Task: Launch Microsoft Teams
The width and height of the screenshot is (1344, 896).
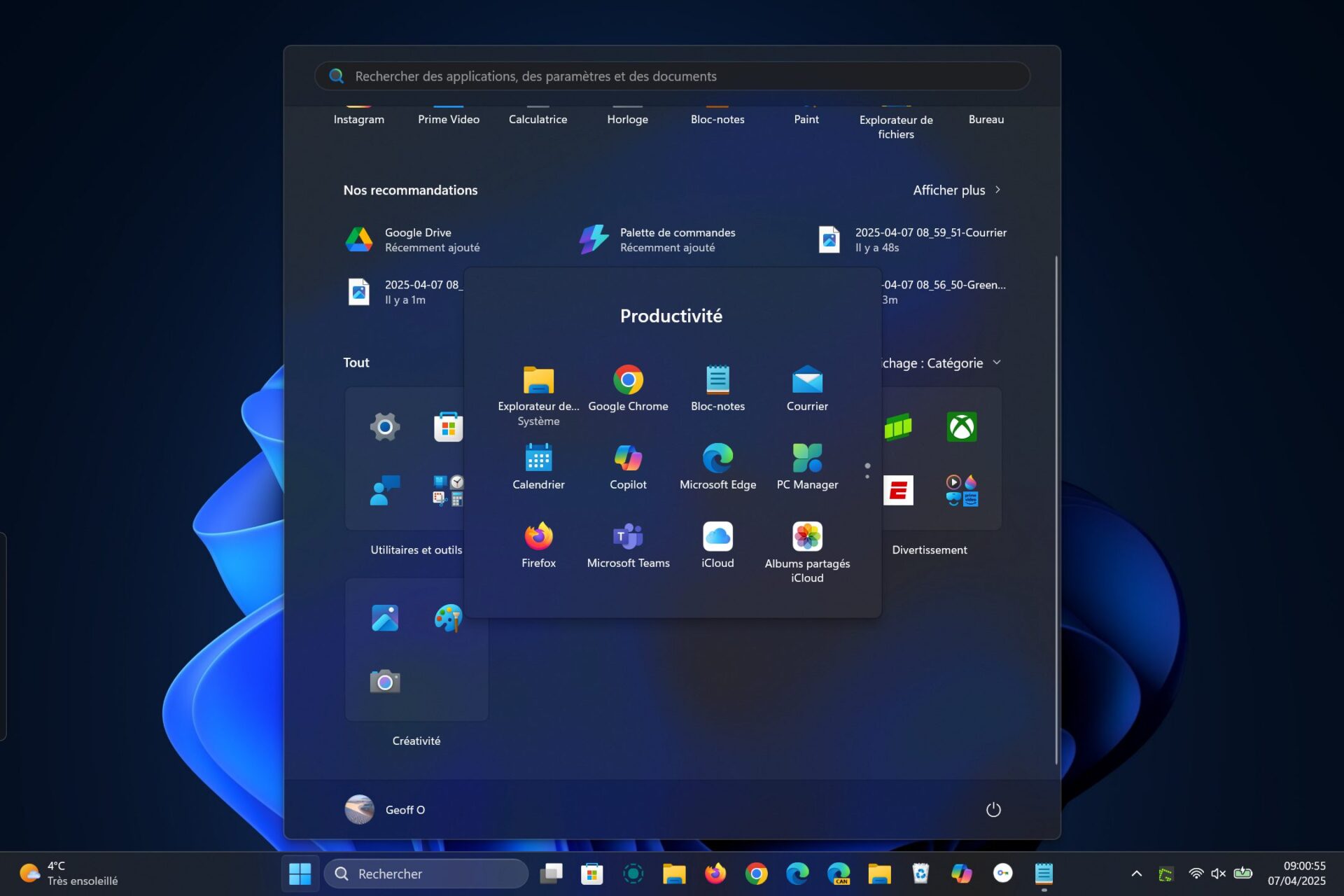Action: 628,537
